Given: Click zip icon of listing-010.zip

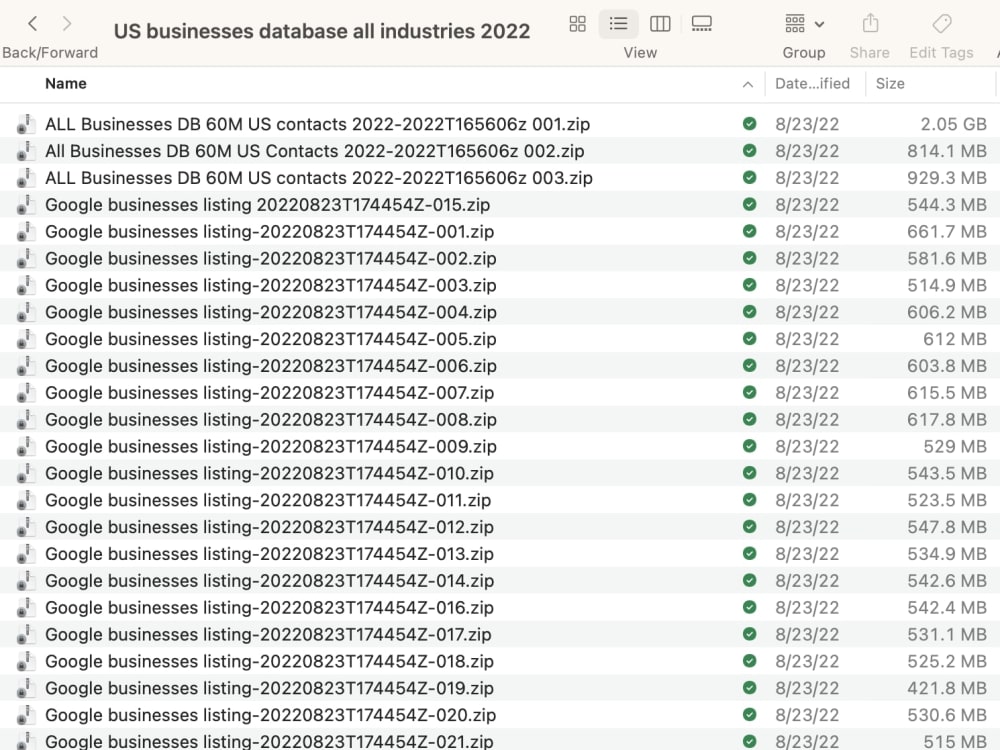Looking at the screenshot, I should [x=25, y=473].
